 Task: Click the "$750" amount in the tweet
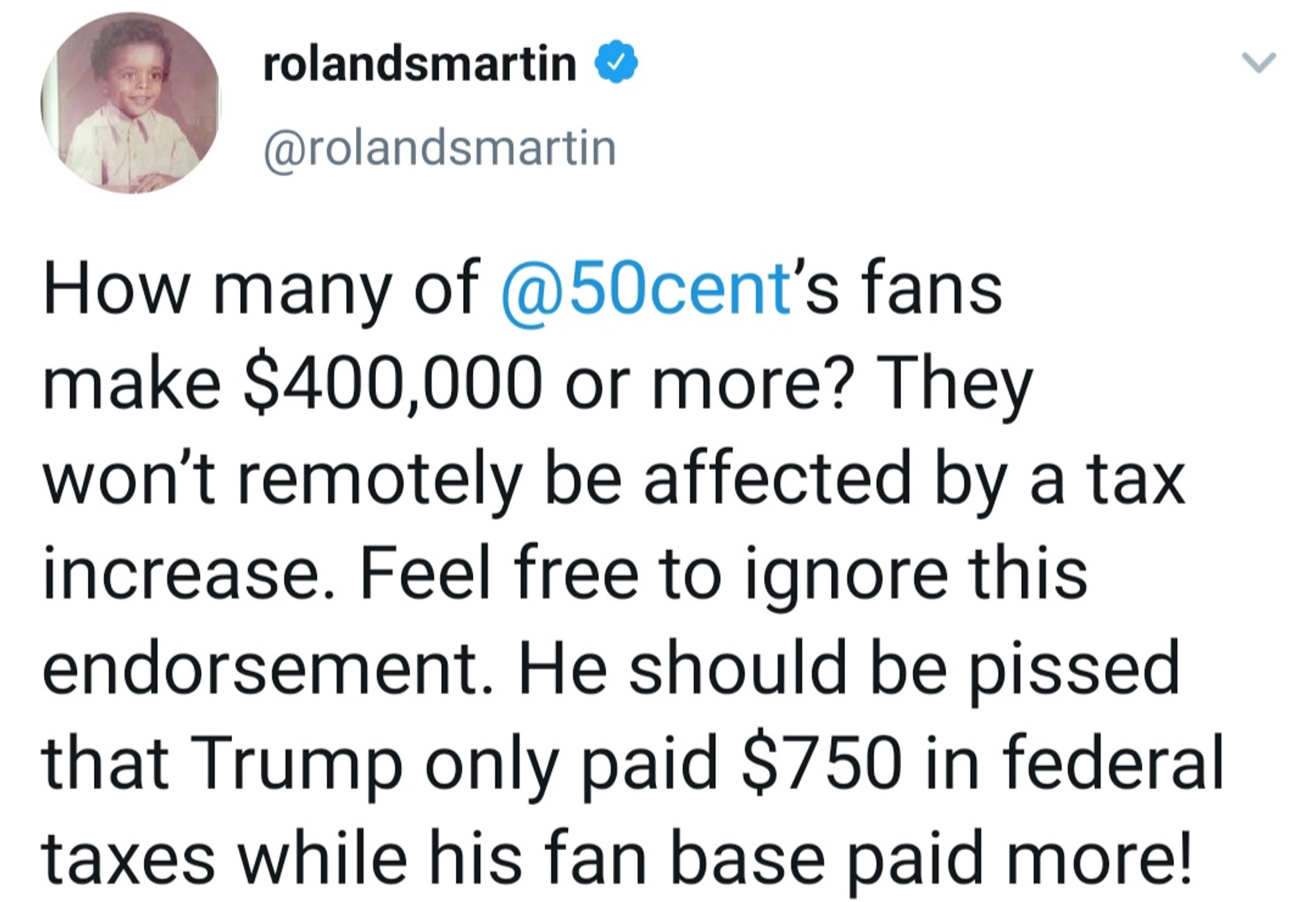tap(822, 763)
